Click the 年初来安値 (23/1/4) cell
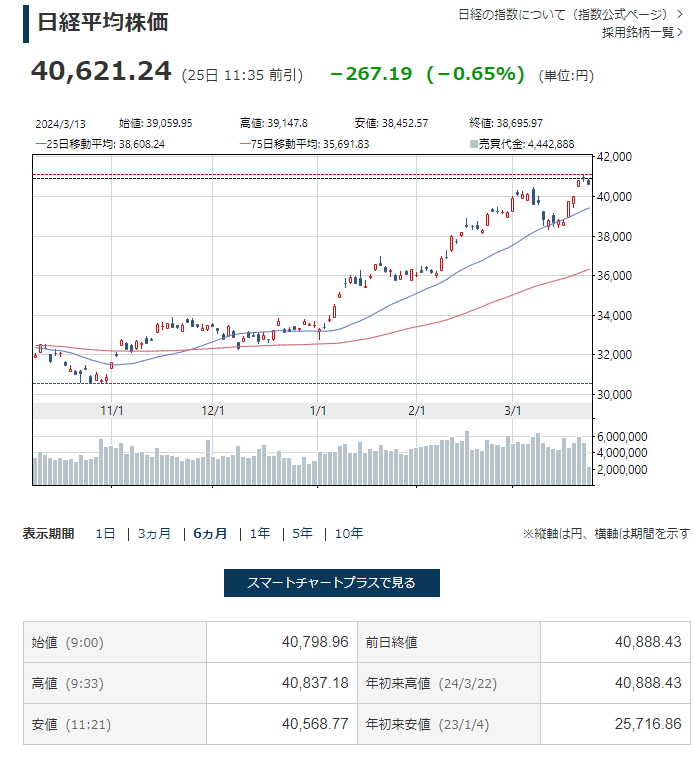Viewport: 695px width, 757px height. 449,724
